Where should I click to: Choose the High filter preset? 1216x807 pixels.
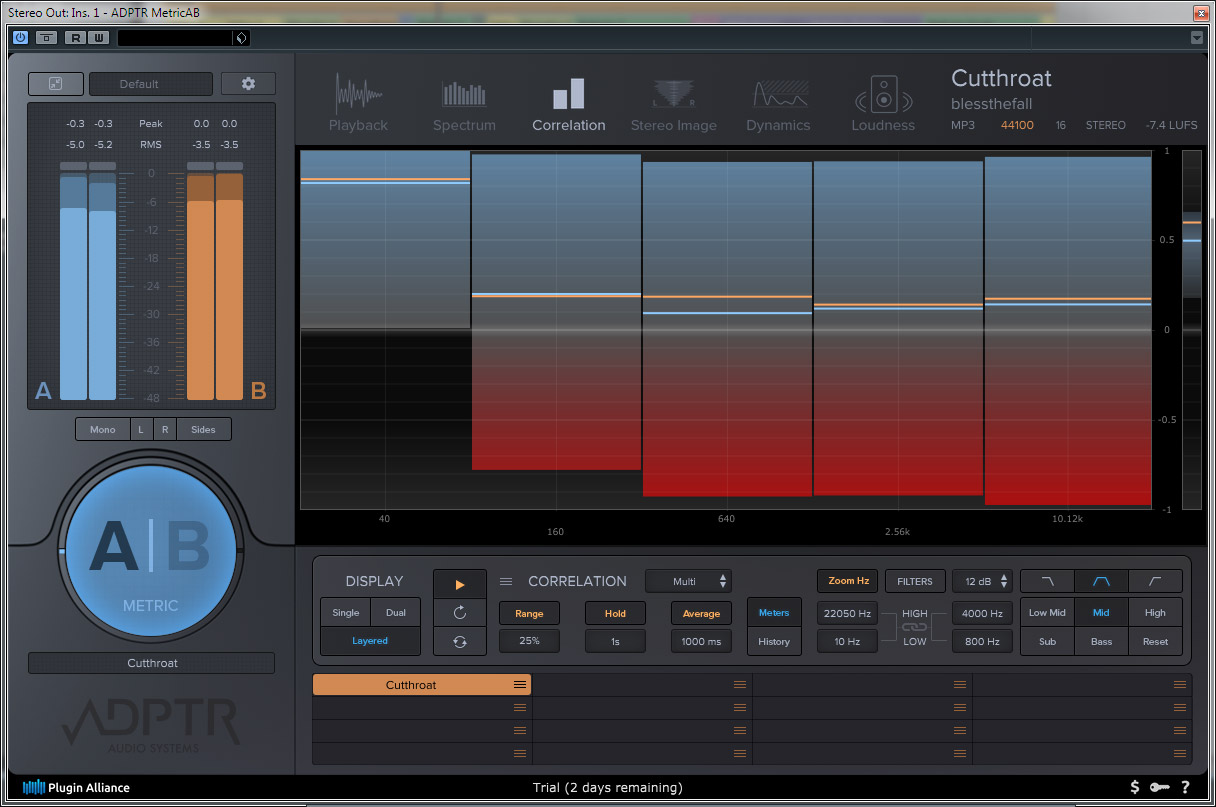tap(1155, 613)
